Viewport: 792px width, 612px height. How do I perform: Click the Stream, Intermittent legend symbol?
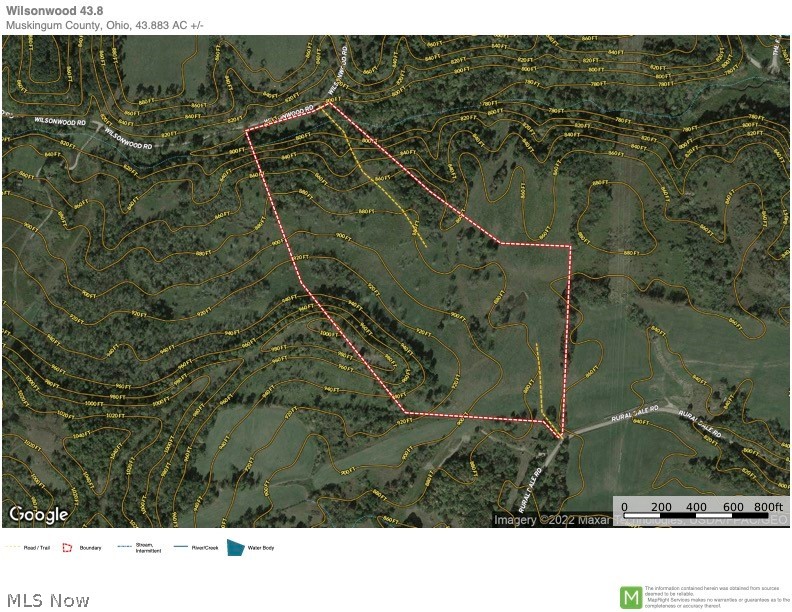click(x=124, y=547)
